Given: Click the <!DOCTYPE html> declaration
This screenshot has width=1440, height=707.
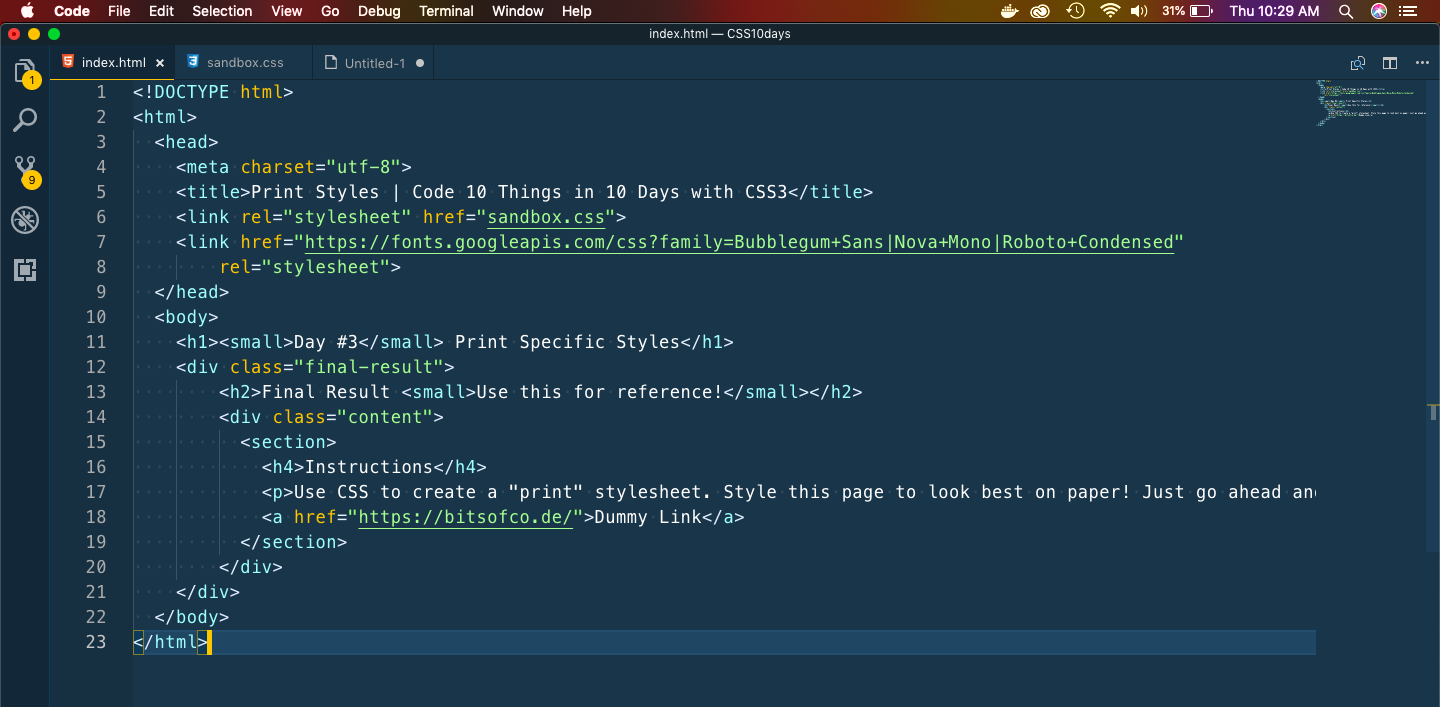Looking at the screenshot, I should point(213,92).
